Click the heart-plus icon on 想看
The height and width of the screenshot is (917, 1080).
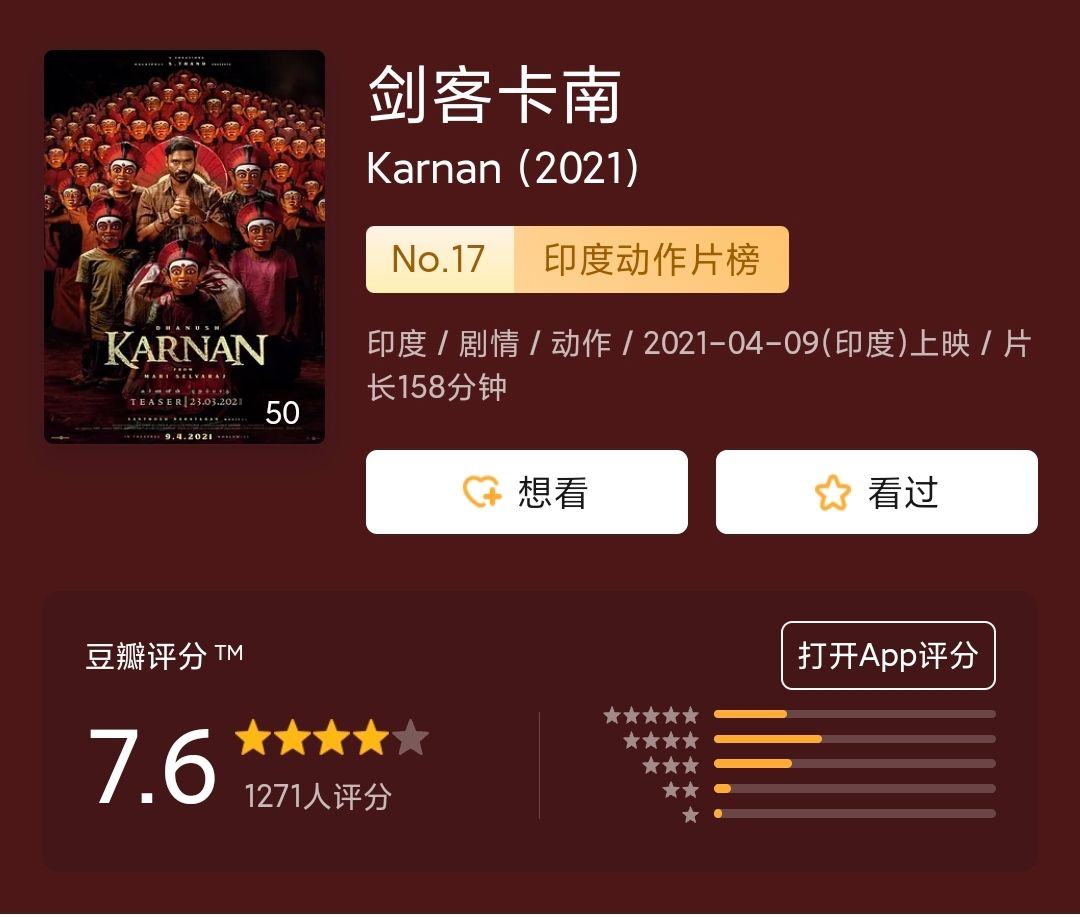click(481, 492)
